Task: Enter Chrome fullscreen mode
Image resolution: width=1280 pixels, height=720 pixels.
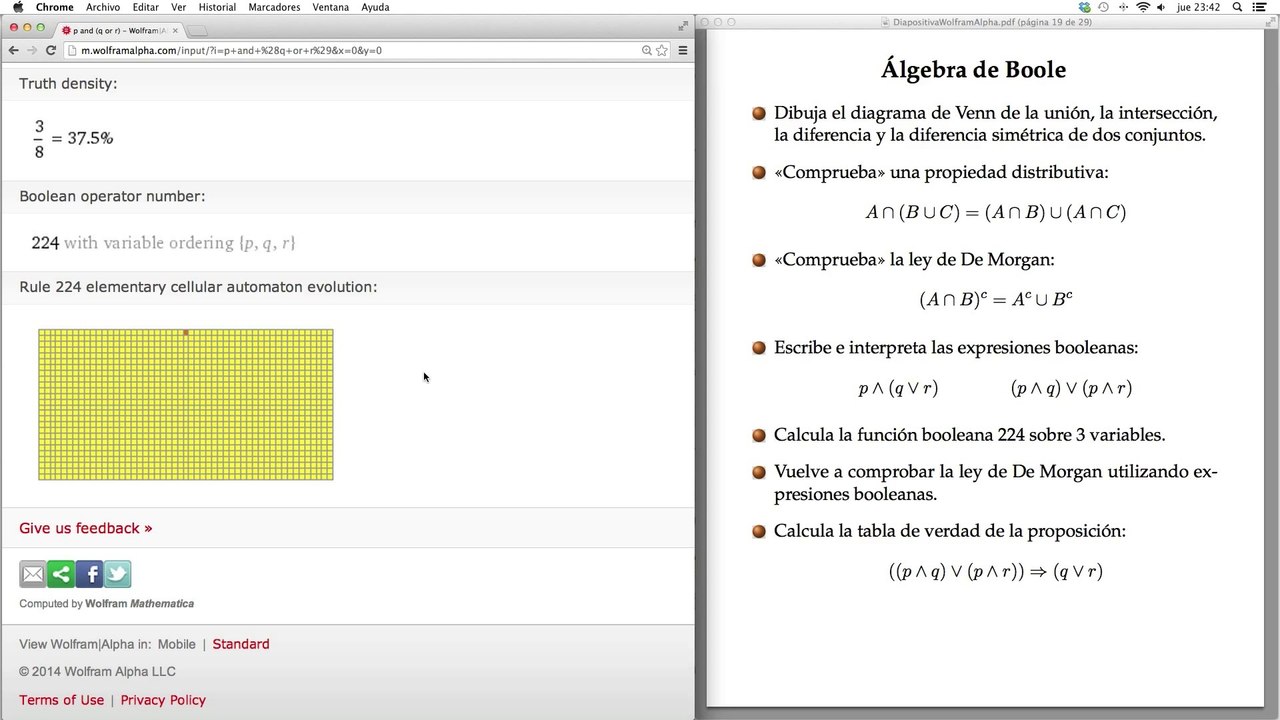Action: [684, 25]
